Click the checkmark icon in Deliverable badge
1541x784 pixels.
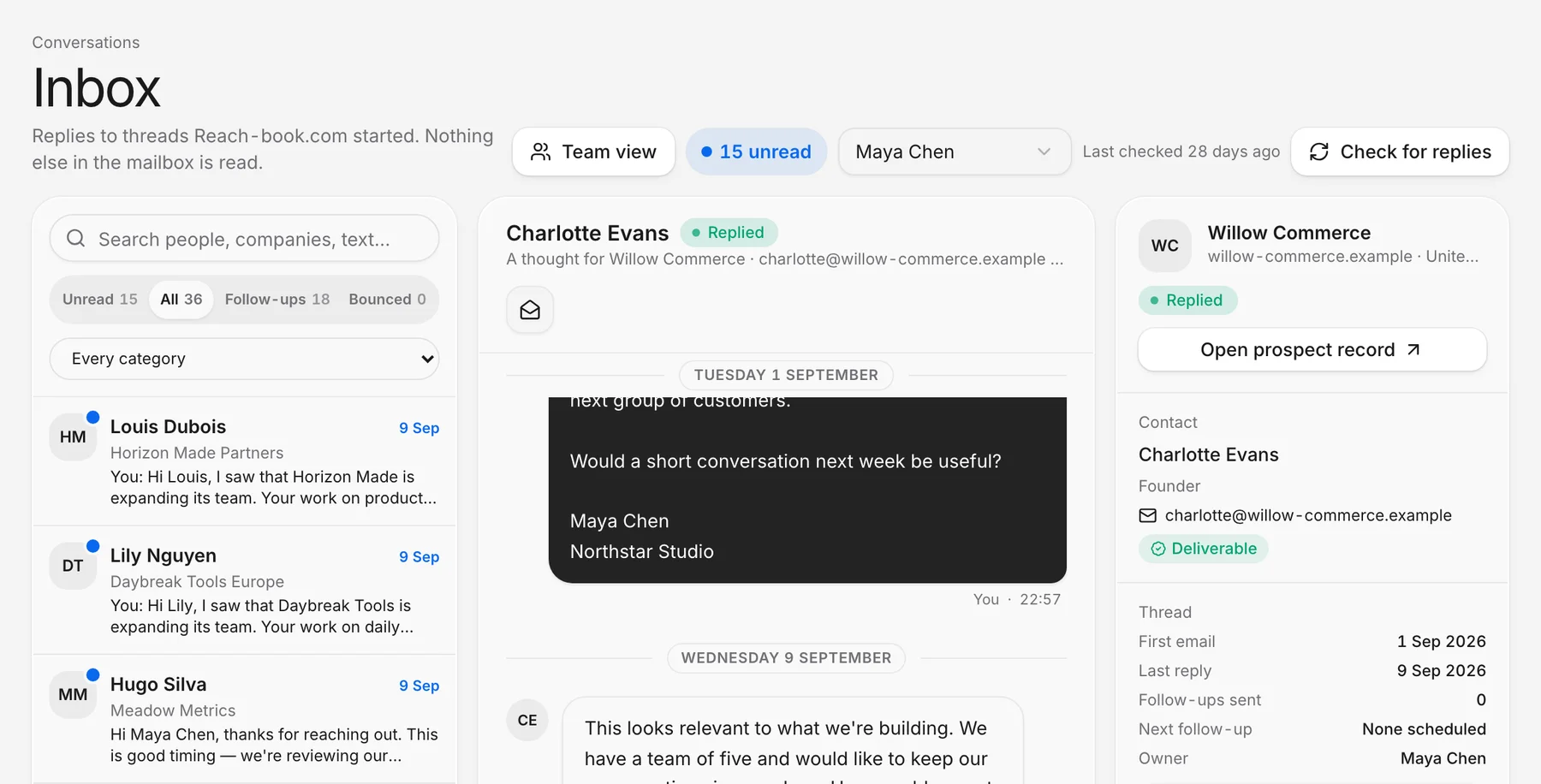pyautogui.click(x=1157, y=549)
